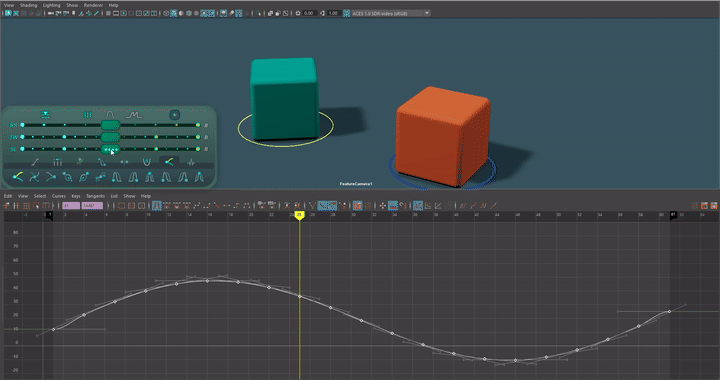Open the Graph Editor Curves menu

point(58,196)
